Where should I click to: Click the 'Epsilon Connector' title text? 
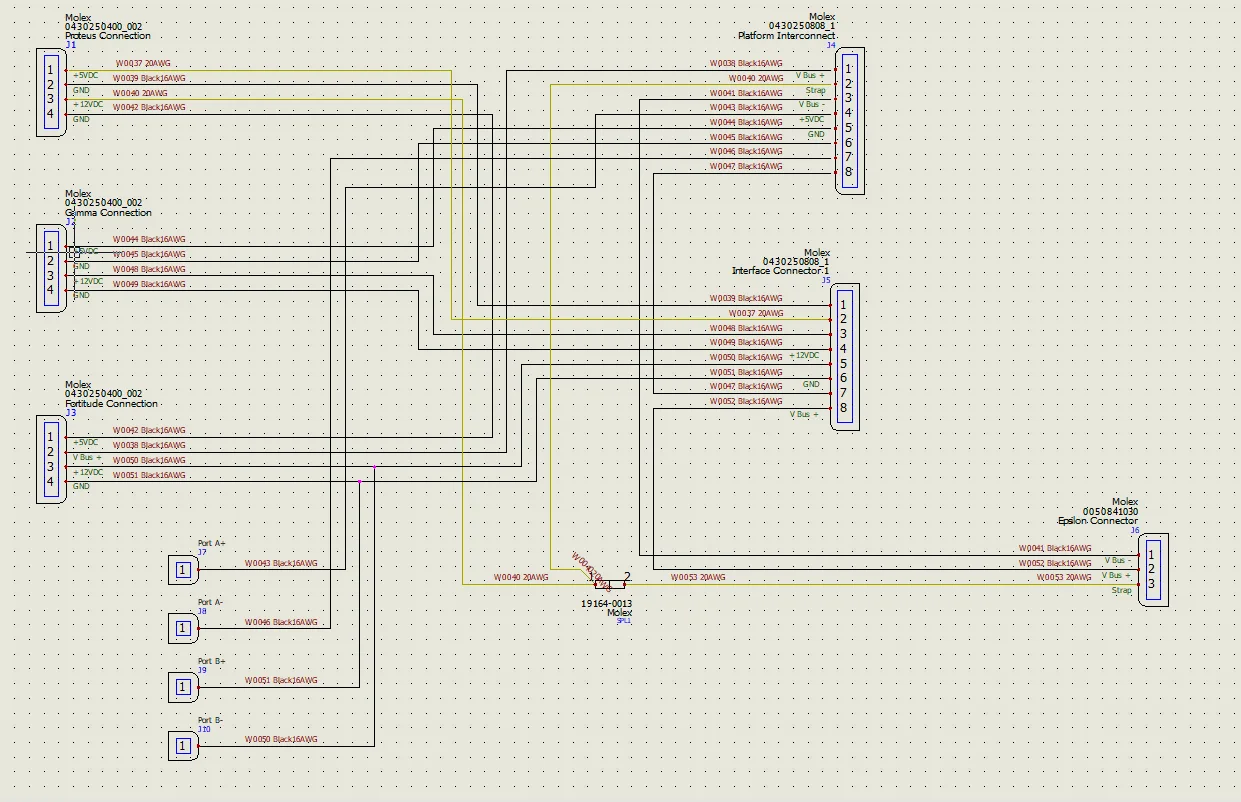[x=1098, y=520]
